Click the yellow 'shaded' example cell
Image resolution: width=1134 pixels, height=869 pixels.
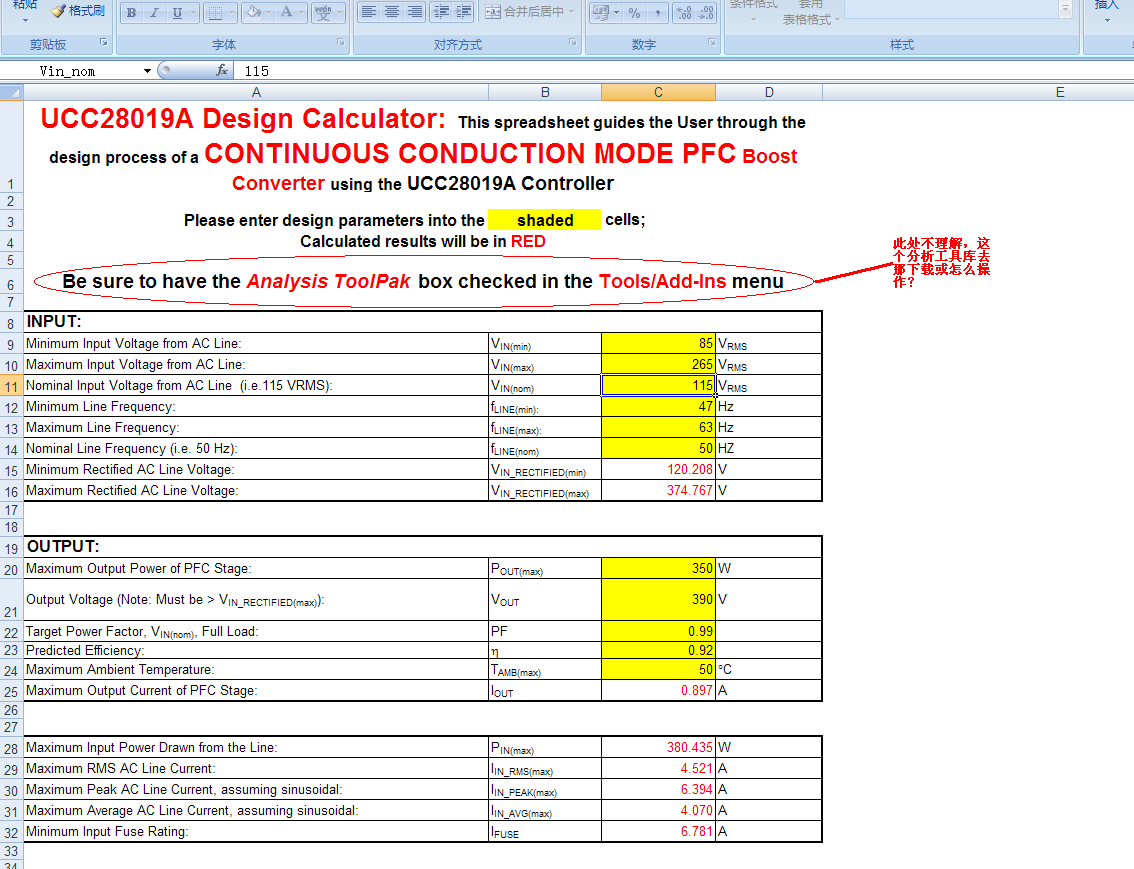coord(545,220)
